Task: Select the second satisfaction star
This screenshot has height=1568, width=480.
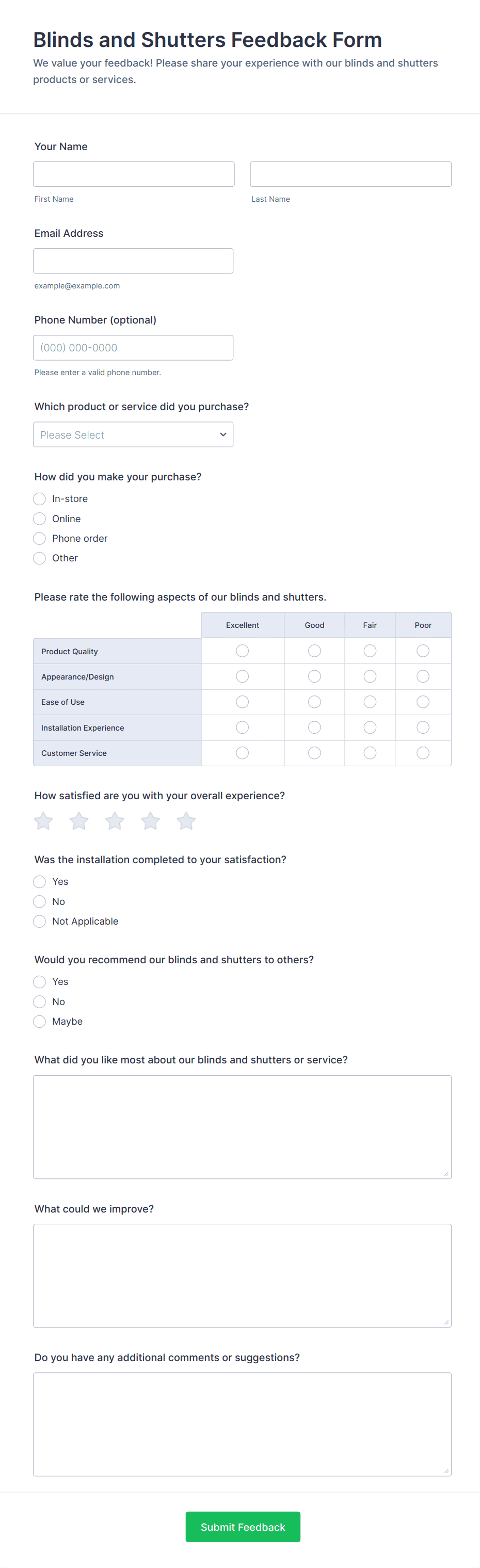Action: [79, 821]
